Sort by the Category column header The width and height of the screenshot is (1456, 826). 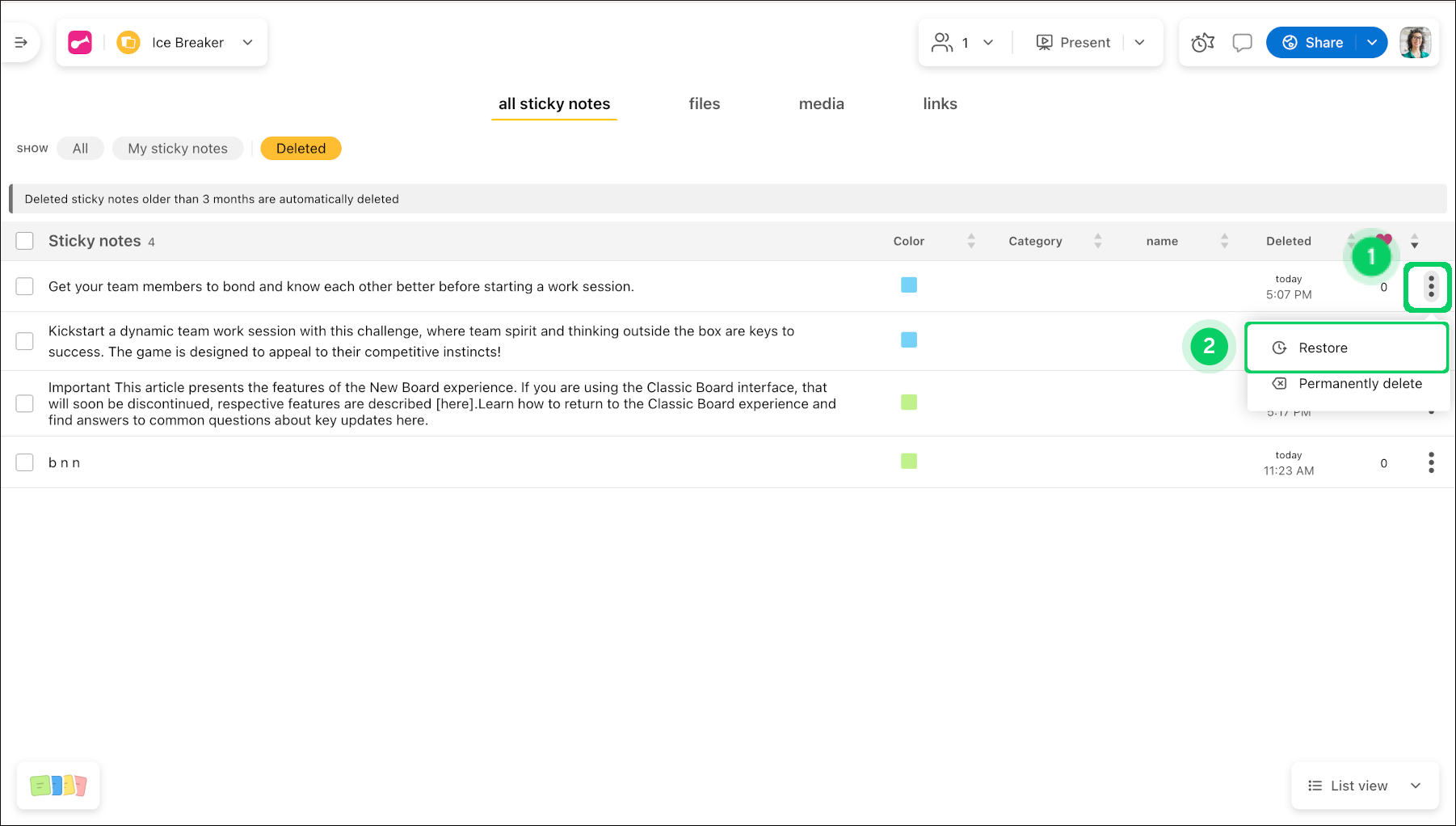click(1035, 242)
